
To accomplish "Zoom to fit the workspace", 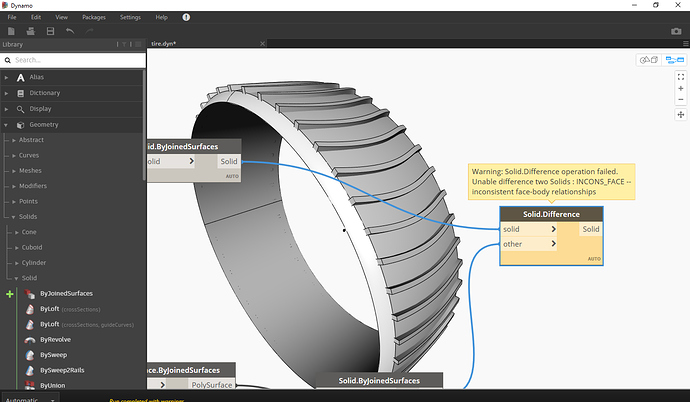I will tap(681, 77).
